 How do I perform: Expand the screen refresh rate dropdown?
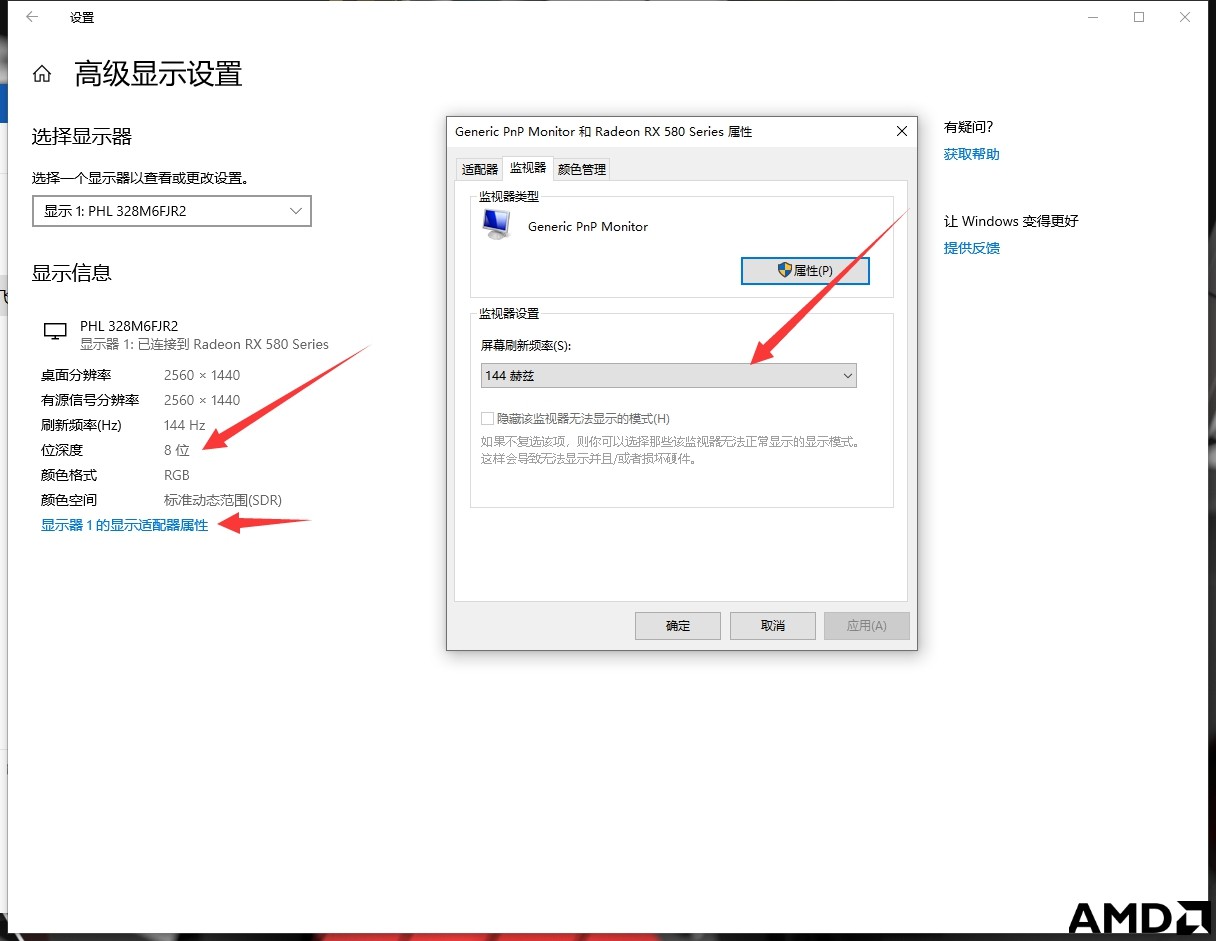point(668,375)
